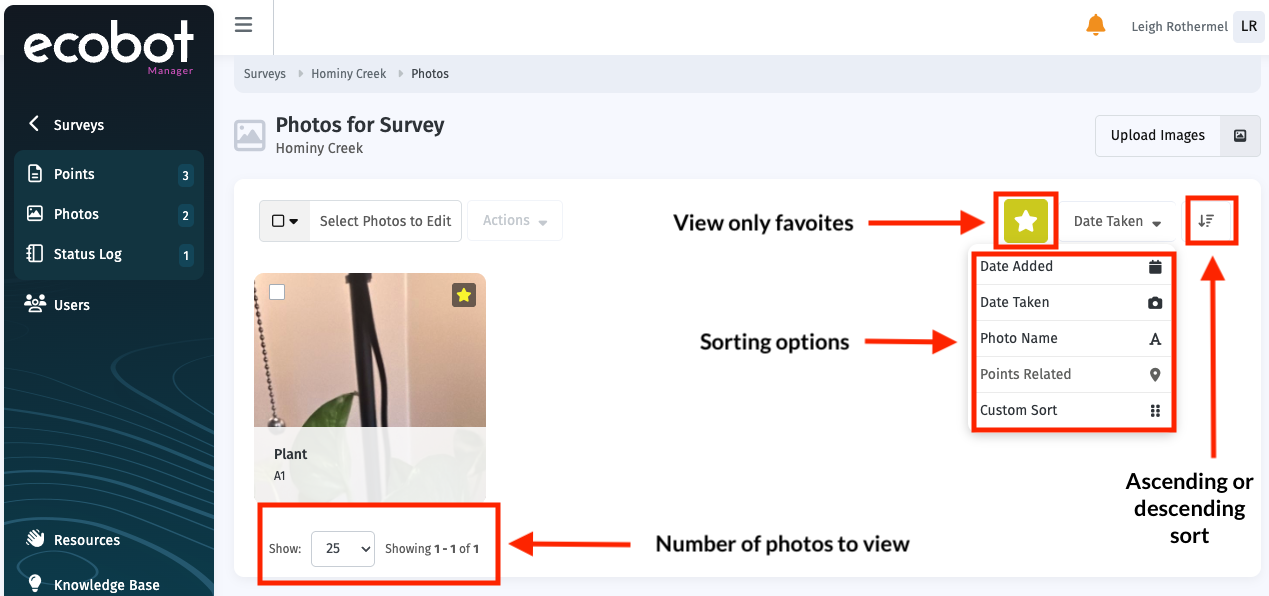Check the Plant photo checkbox
This screenshot has height=596, width=1269.
point(278,292)
